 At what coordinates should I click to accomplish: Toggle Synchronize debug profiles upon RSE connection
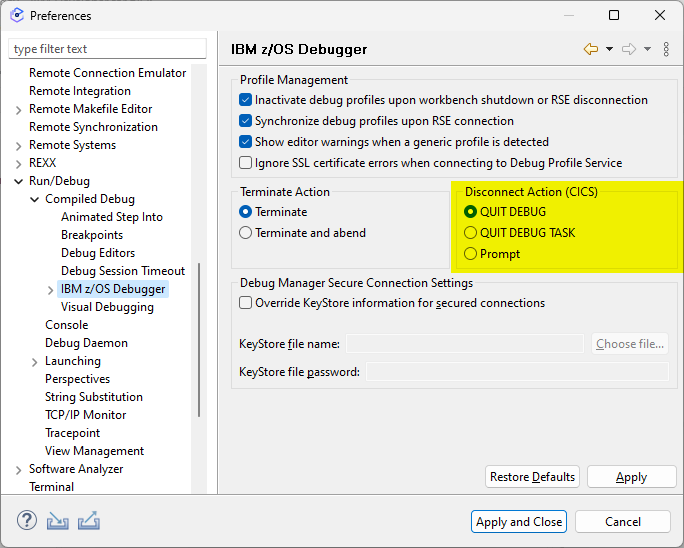point(246,121)
